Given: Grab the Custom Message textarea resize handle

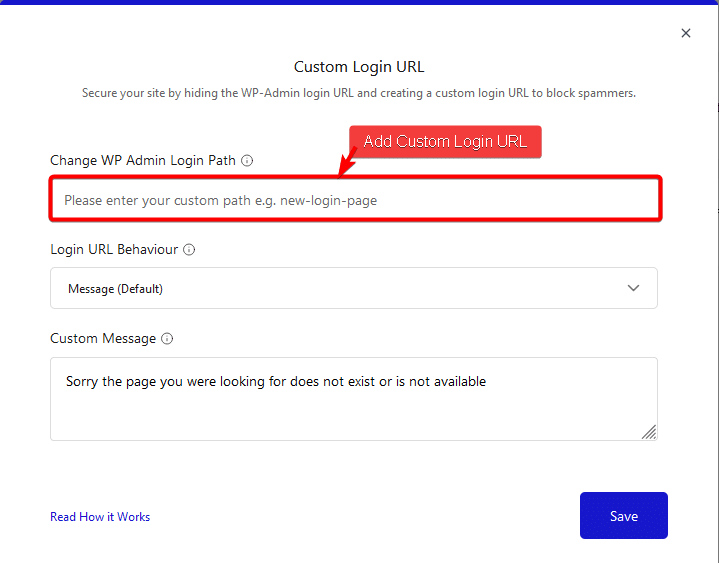Looking at the screenshot, I should (649, 432).
